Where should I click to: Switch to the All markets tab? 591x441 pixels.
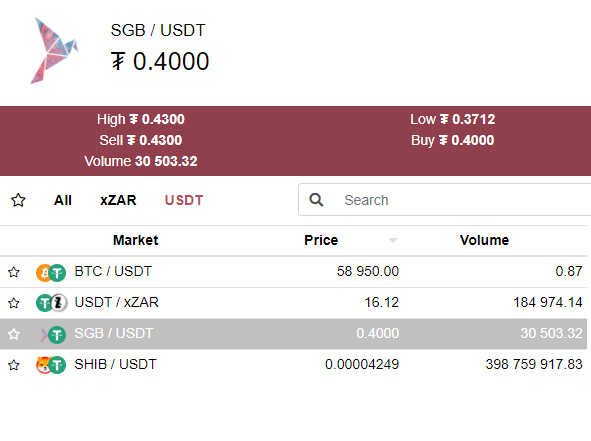[63, 200]
